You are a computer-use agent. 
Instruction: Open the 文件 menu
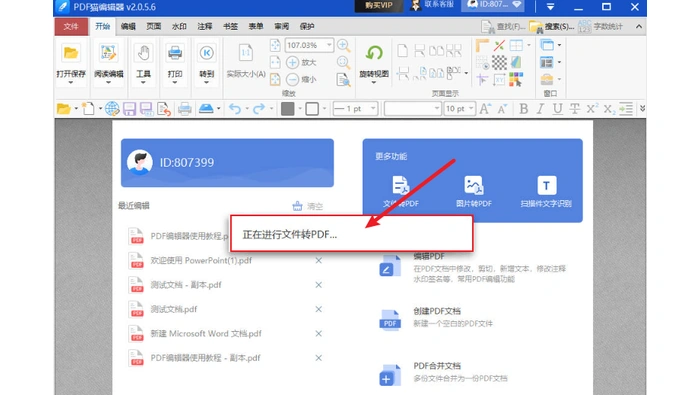(71, 27)
